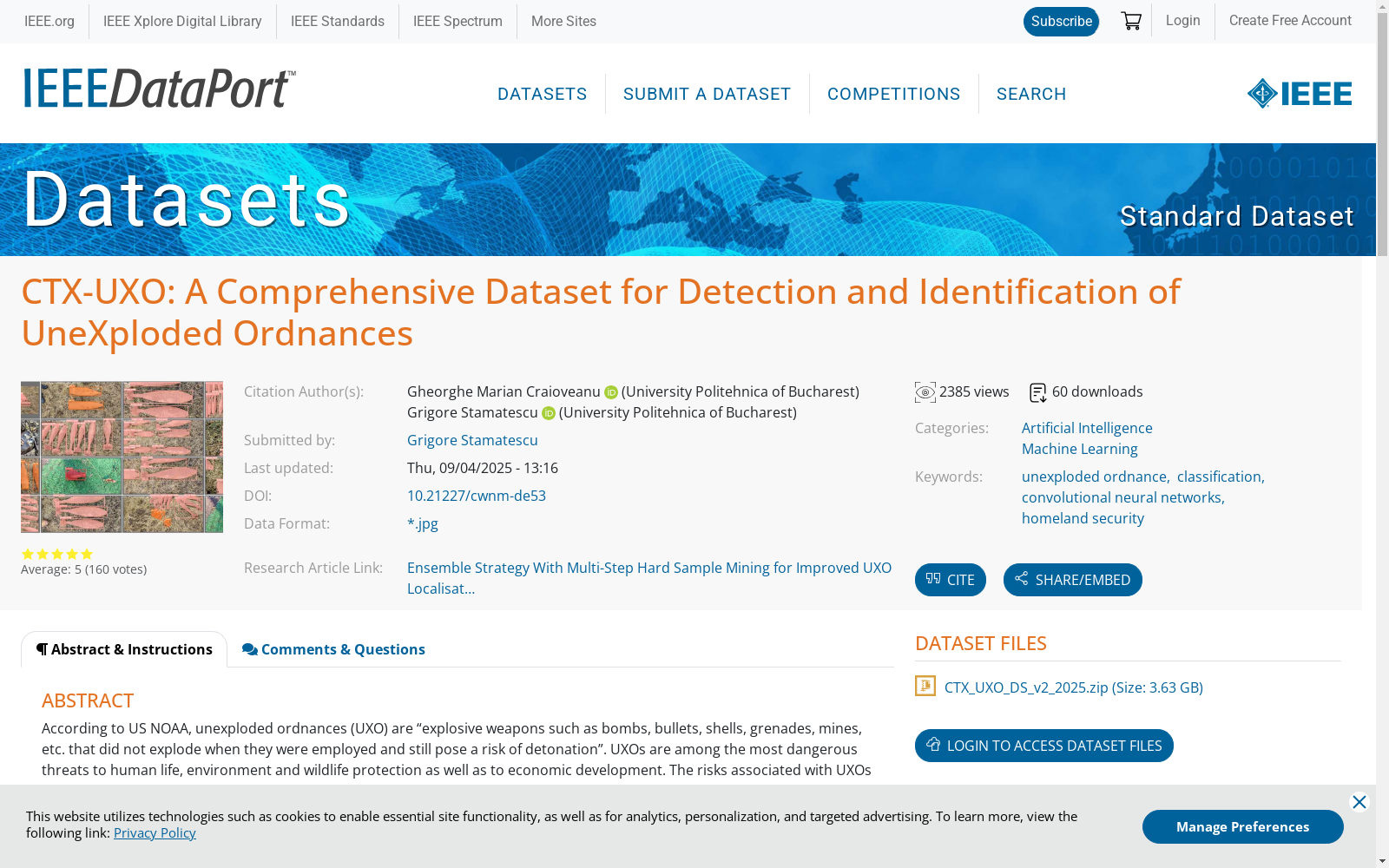Open IEEE Standards link

coord(338,22)
